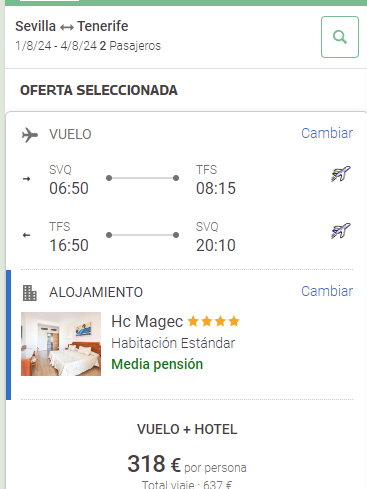Image resolution: width=367 pixels, height=489 pixels.
Task: Change the selected flight with Cambiar link
Action: click(327, 133)
